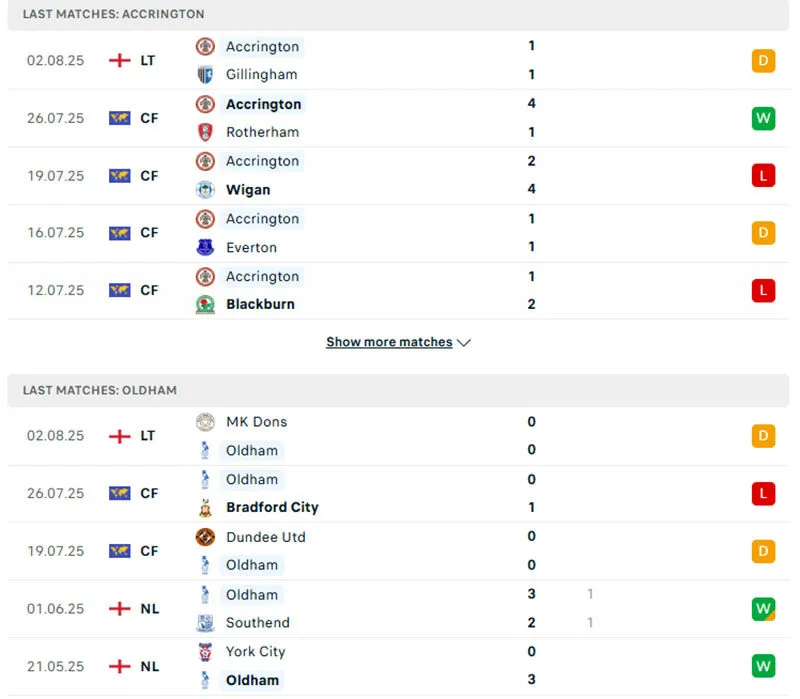The height and width of the screenshot is (699, 800).
Task: Click the Blackburn club crest icon
Action: click(x=205, y=304)
